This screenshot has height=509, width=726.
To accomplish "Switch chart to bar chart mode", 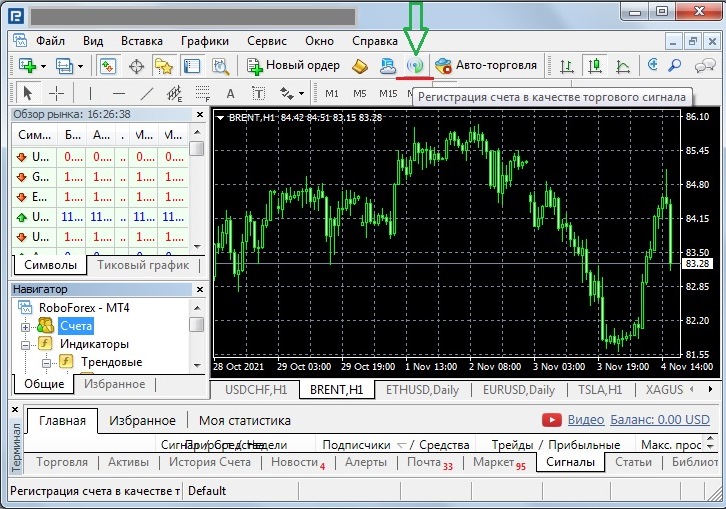I will tap(568, 66).
